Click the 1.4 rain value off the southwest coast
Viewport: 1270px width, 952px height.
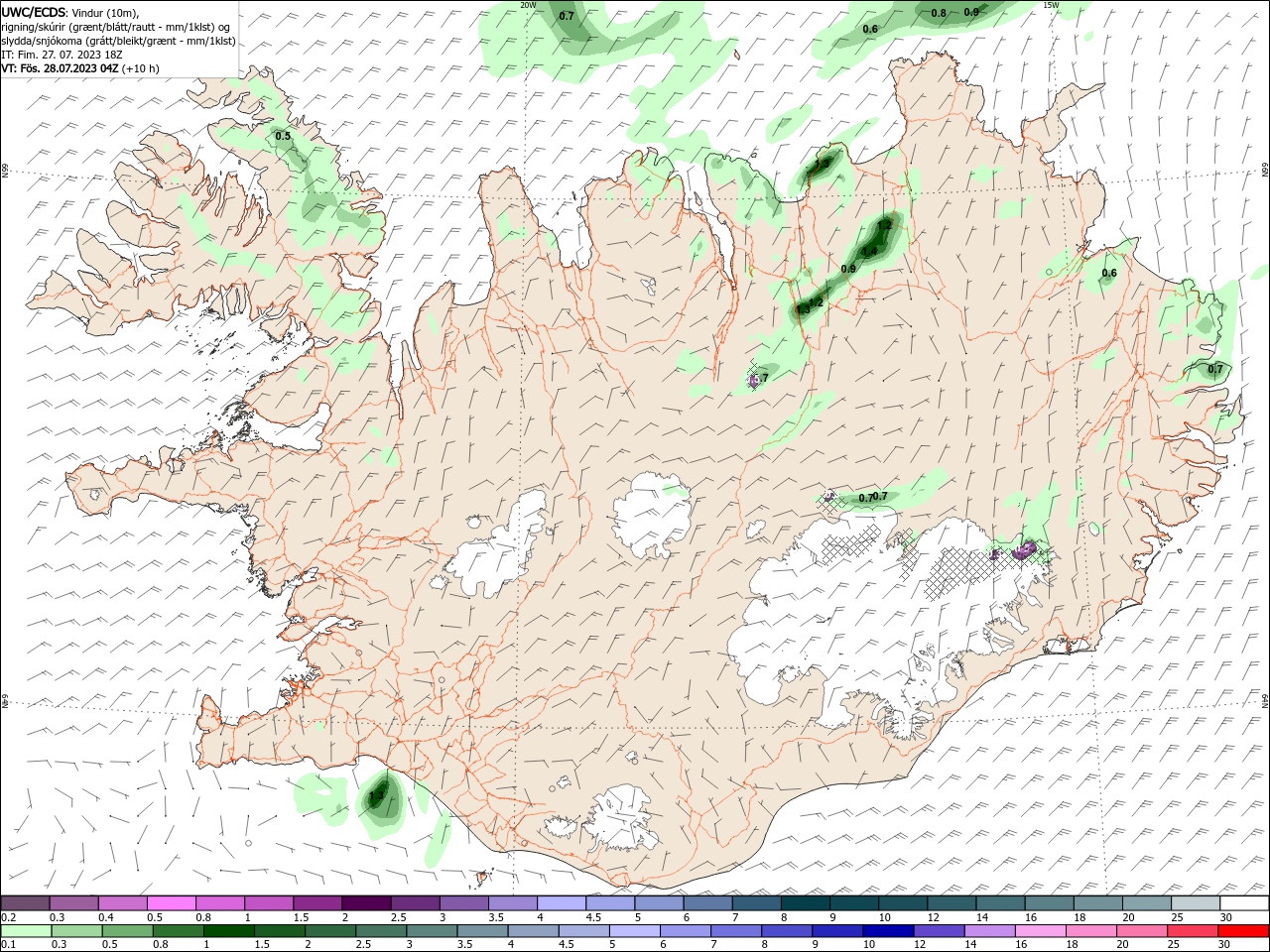click(x=376, y=795)
